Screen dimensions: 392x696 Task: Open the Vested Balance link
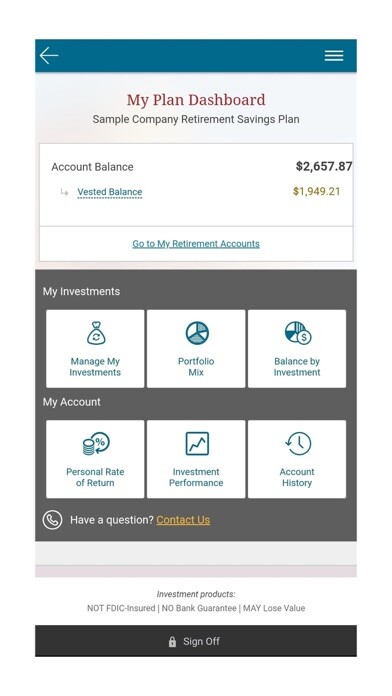[x=110, y=192]
